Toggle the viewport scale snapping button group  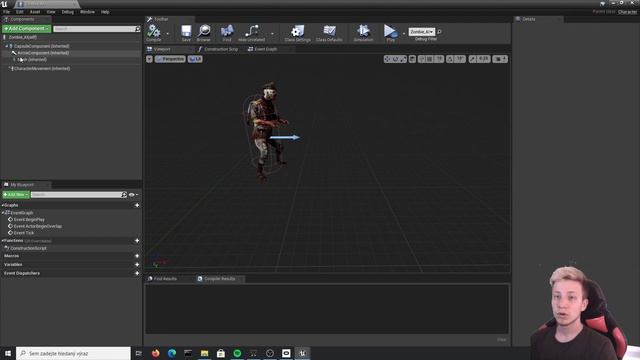pos(480,59)
